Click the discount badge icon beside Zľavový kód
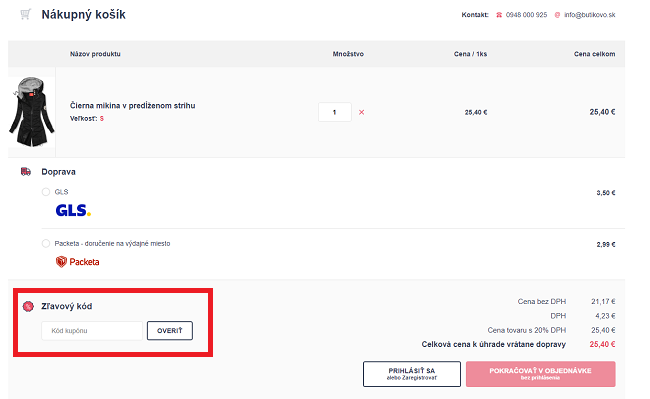Image resolution: width=650 pixels, height=399 pixels. [x=28, y=306]
